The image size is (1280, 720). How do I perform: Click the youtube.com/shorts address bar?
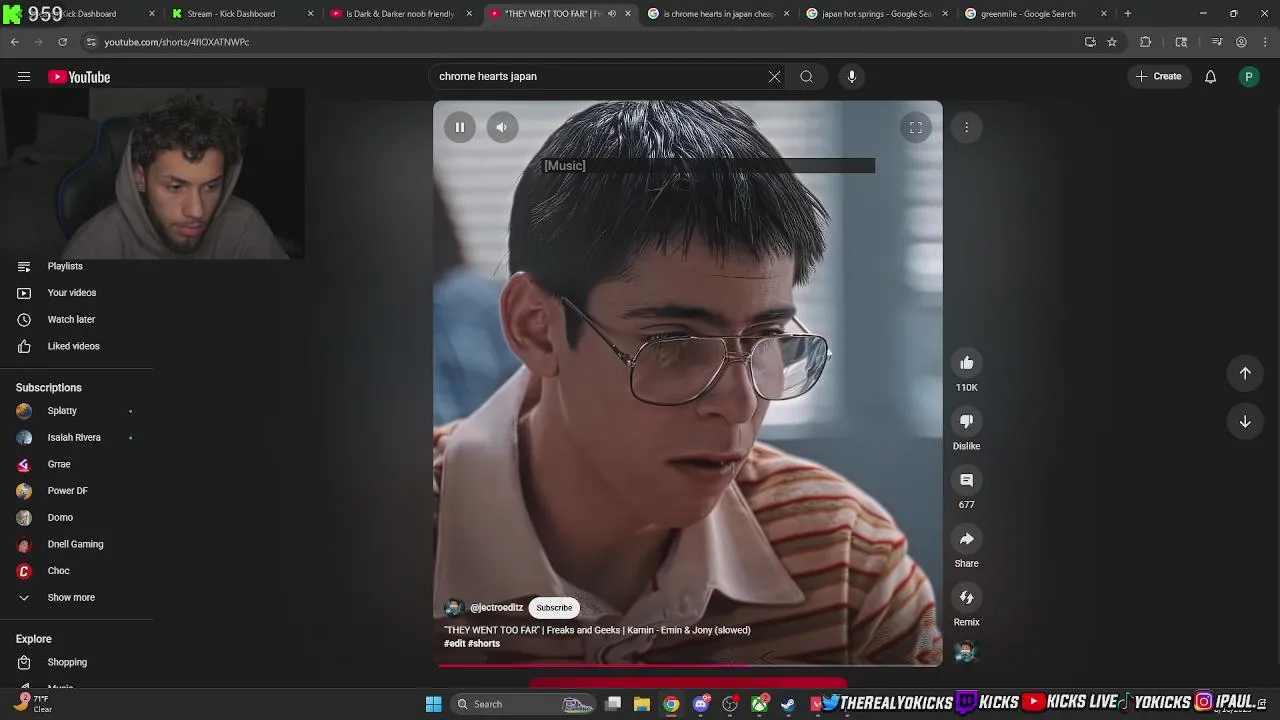tap(580, 42)
